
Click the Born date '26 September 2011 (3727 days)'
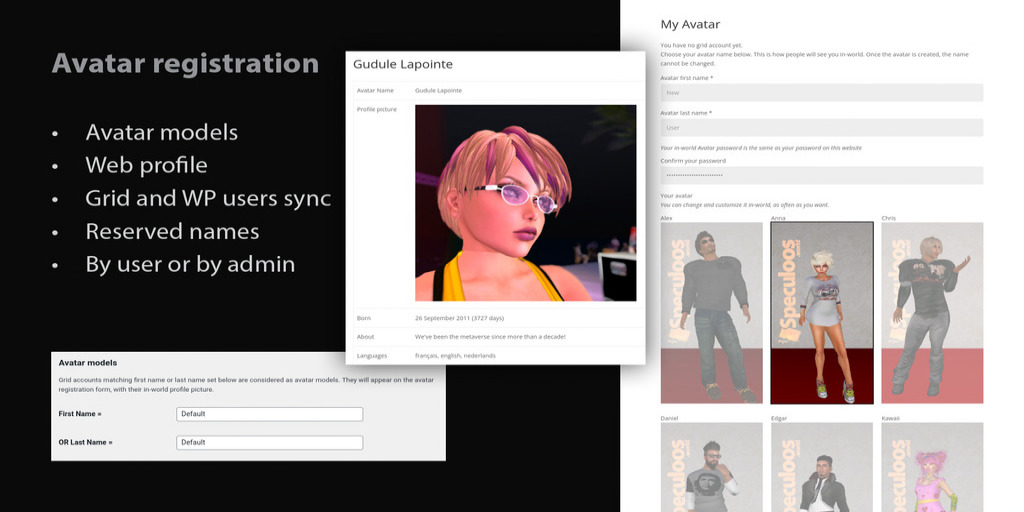pos(459,318)
